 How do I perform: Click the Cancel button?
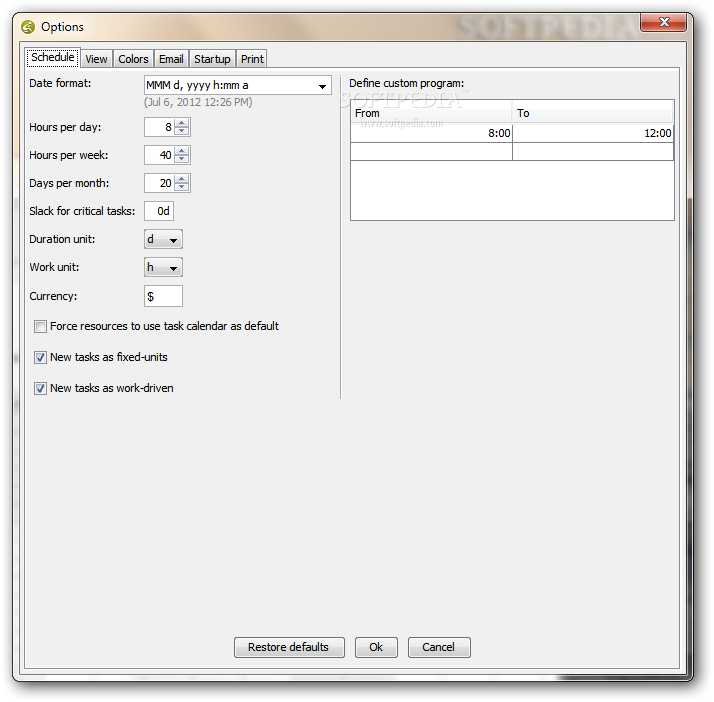click(439, 647)
